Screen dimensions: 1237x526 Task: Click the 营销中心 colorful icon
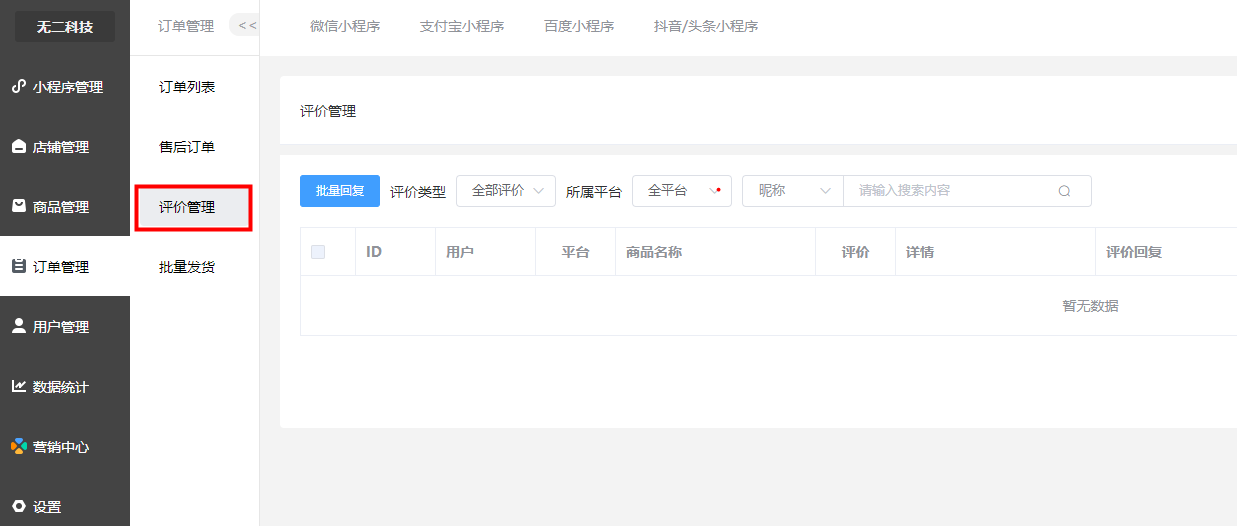pyautogui.click(x=18, y=446)
